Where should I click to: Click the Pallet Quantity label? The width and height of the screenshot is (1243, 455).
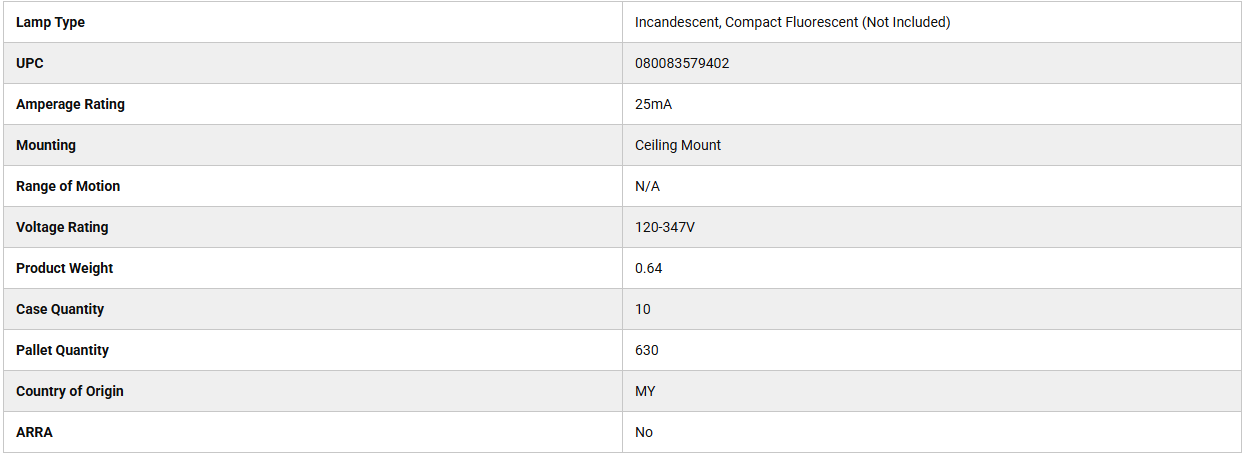[62, 350]
